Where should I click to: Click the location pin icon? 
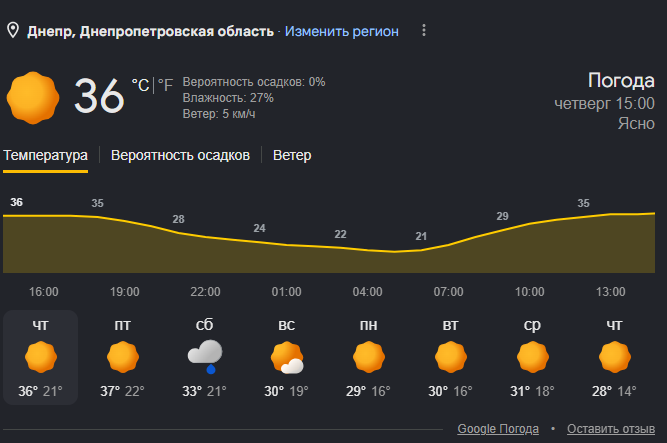(x=13, y=31)
